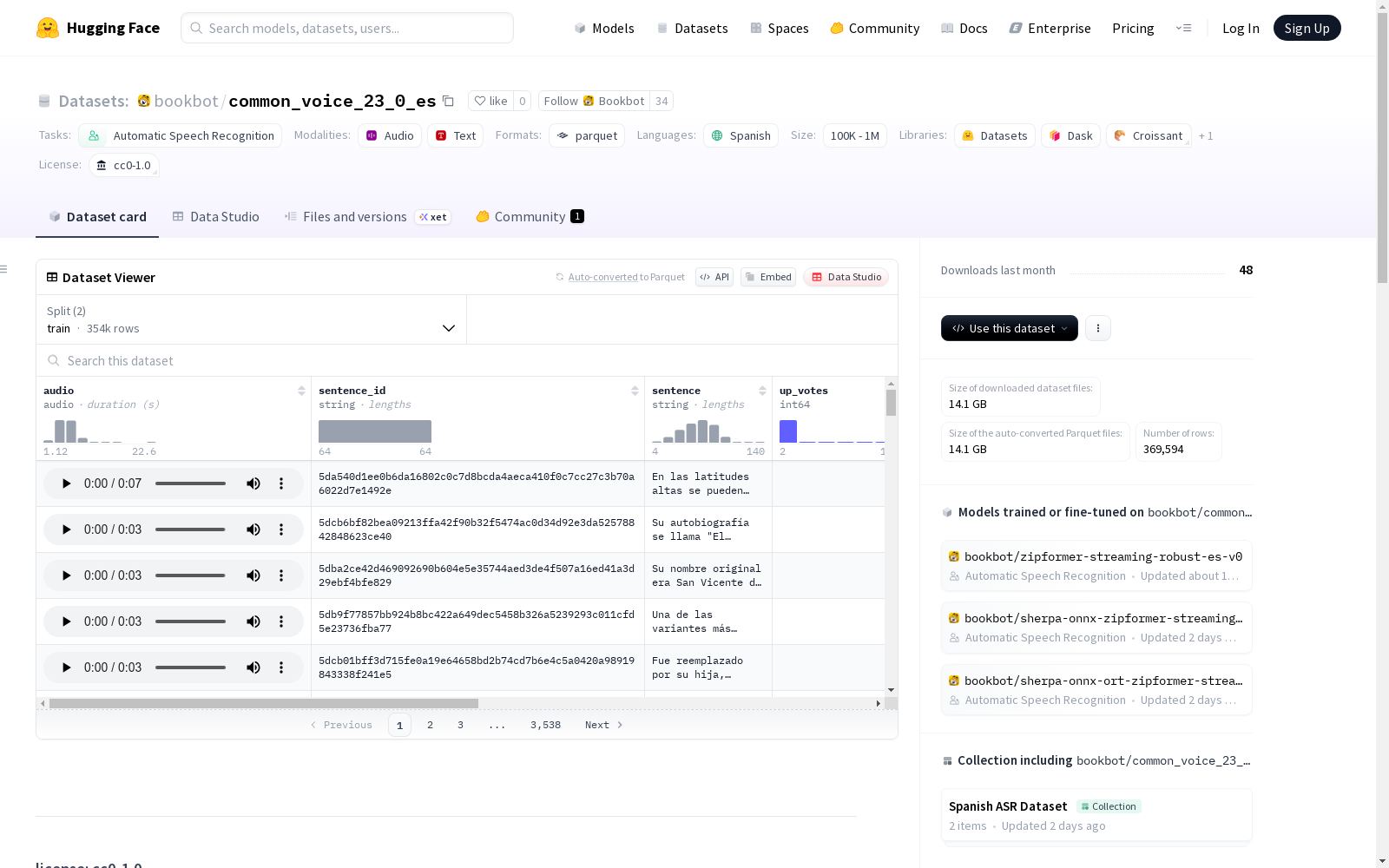Open the navigation more-options menu icon
Image resolution: width=1389 pixels, height=868 pixels.
pos(1183,28)
